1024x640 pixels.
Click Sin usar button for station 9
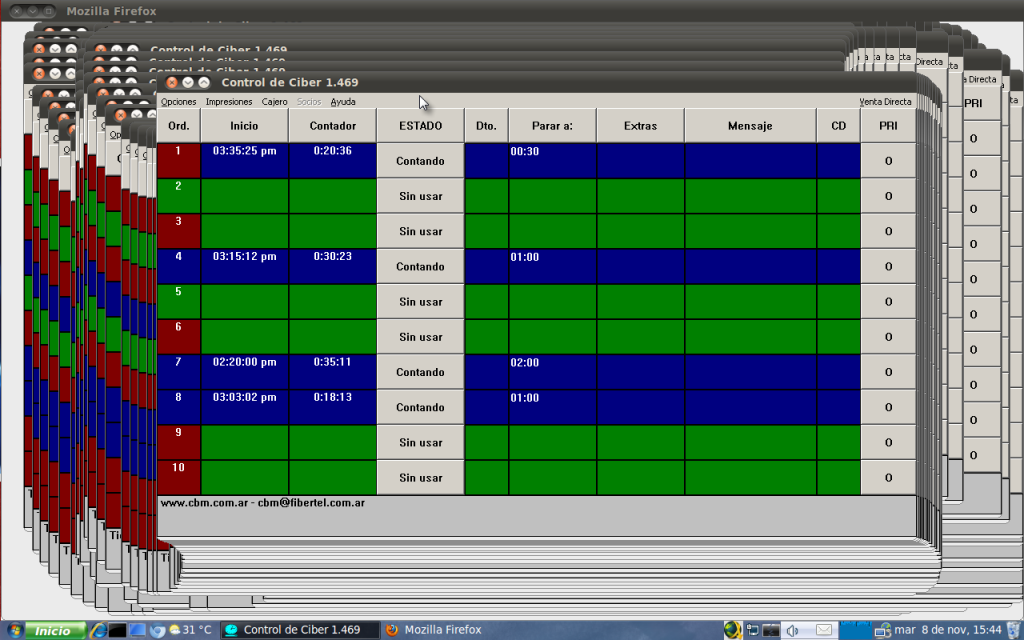point(421,443)
